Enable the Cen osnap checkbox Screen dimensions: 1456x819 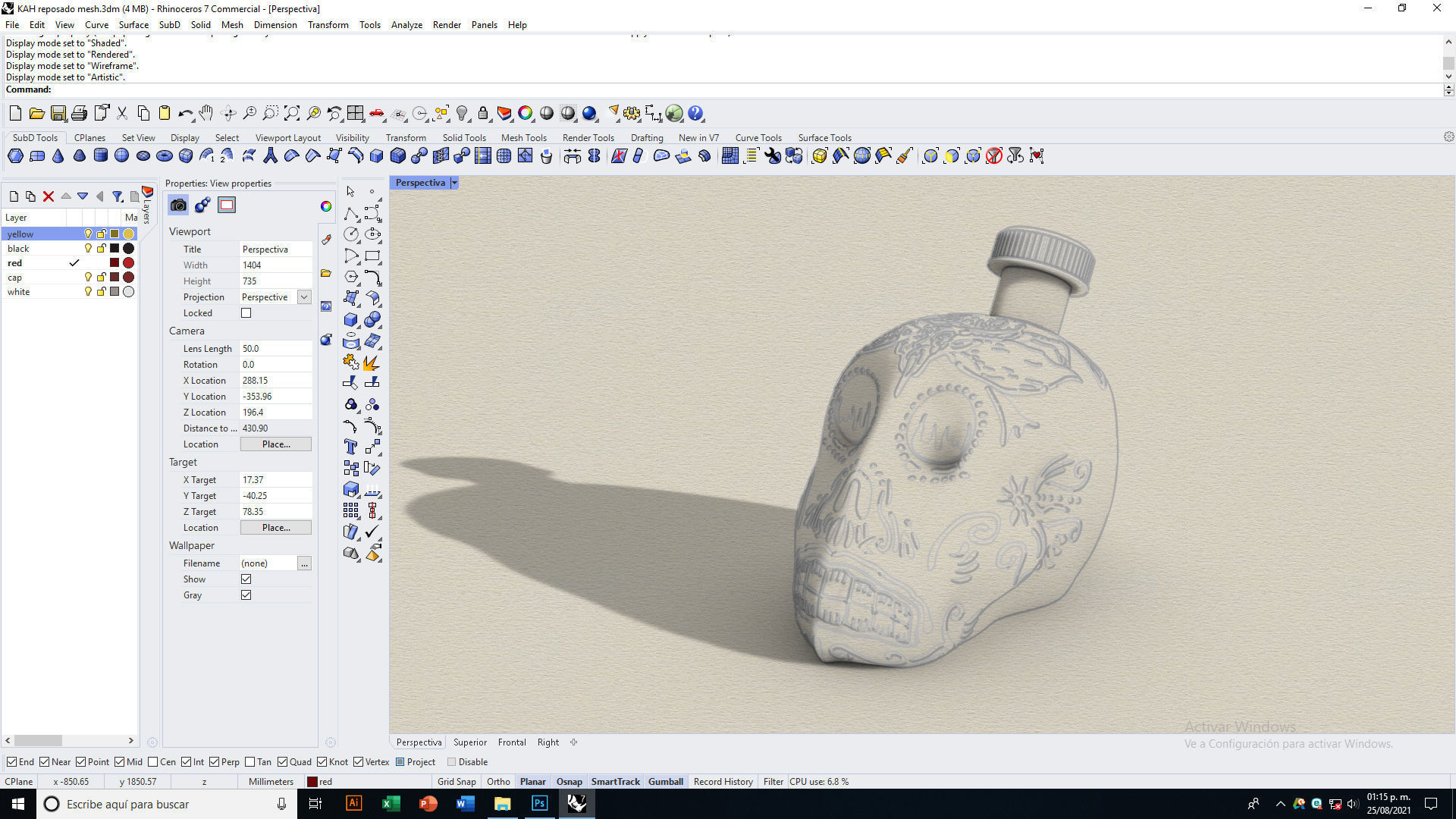point(153,762)
